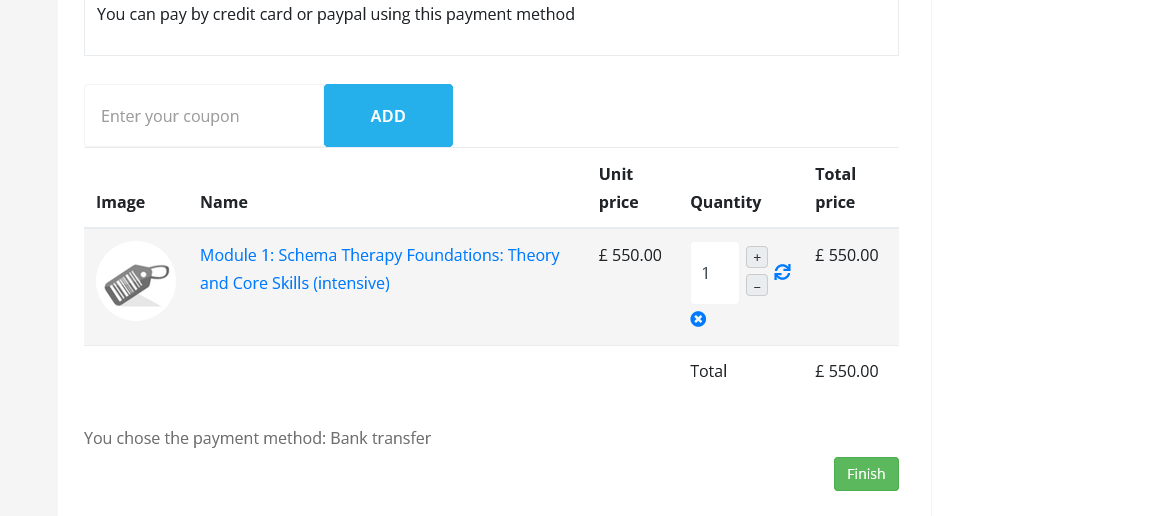The height and width of the screenshot is (516, 1163).
Task: Remove the module from cart with the X icon
Action: point(698,319)
